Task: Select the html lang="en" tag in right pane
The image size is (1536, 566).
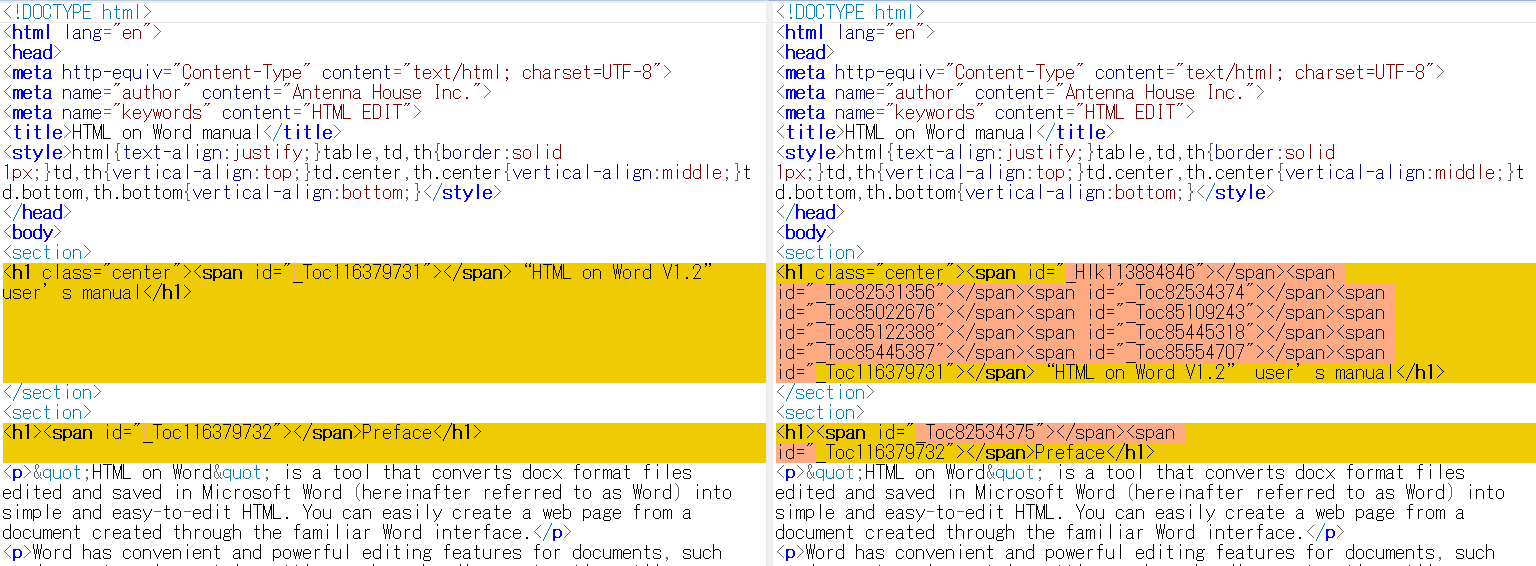Action: [855, 32]
